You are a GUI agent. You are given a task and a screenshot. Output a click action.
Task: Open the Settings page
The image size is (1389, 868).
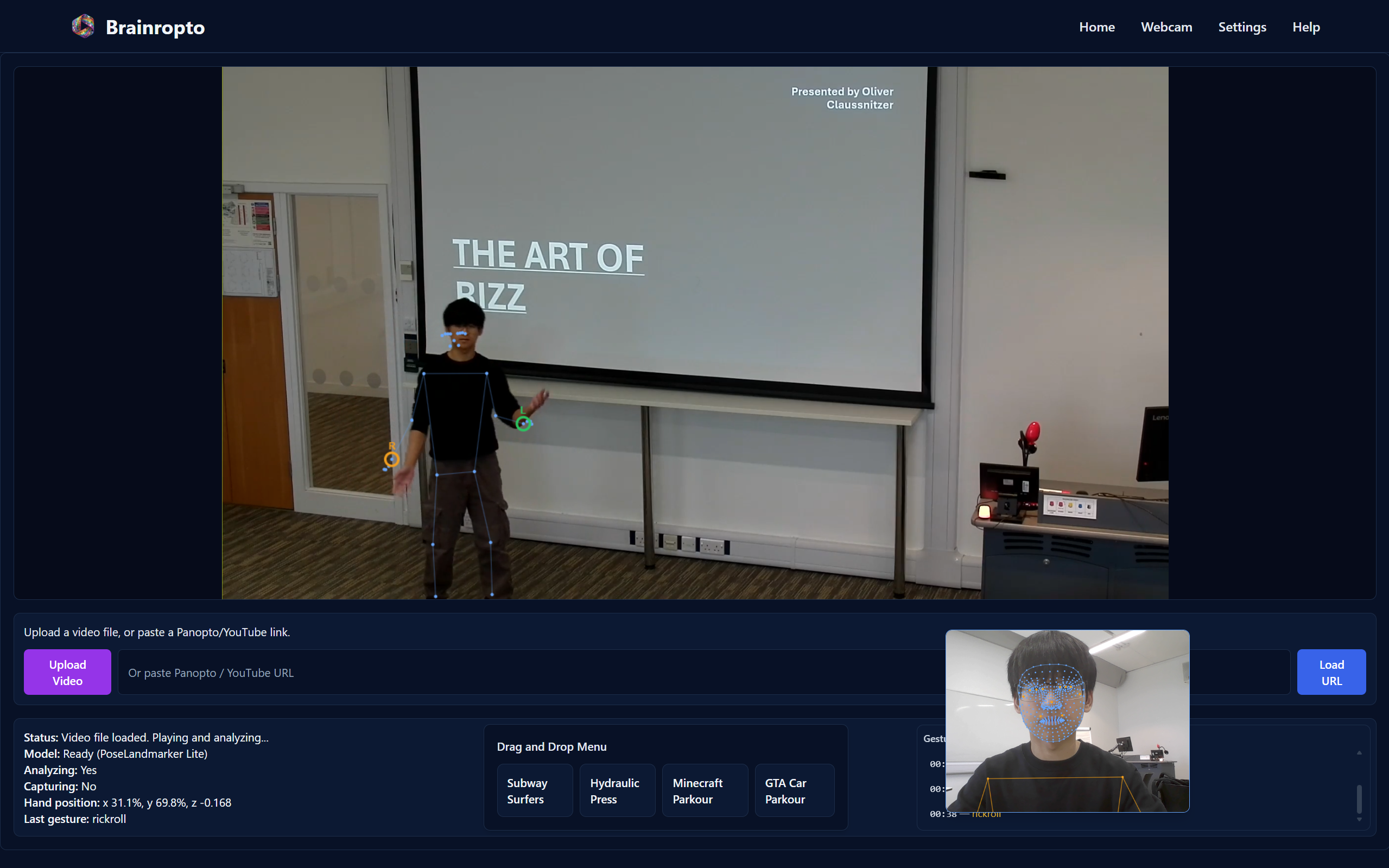pos(1241,27)
